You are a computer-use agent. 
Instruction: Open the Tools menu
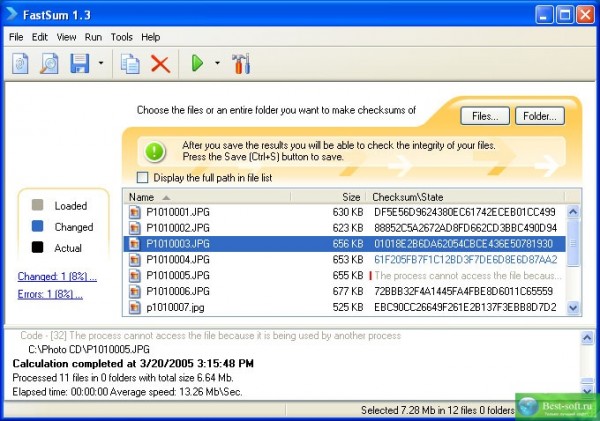point(122,37)
